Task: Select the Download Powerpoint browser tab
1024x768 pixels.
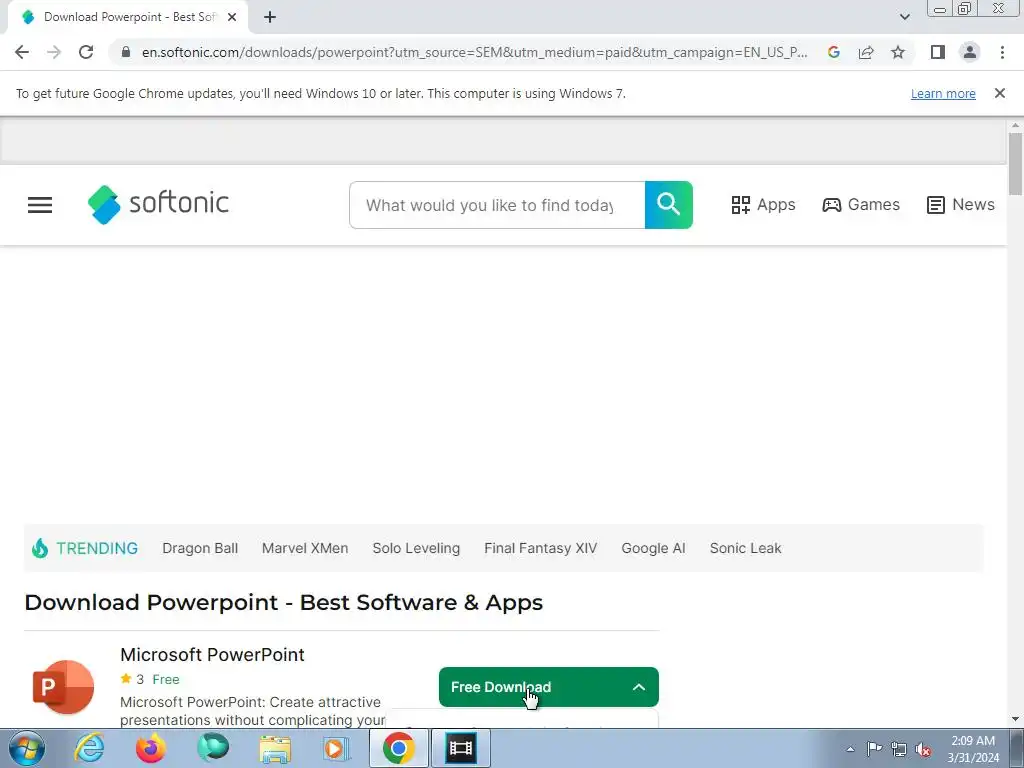Action: click(127, 17)
